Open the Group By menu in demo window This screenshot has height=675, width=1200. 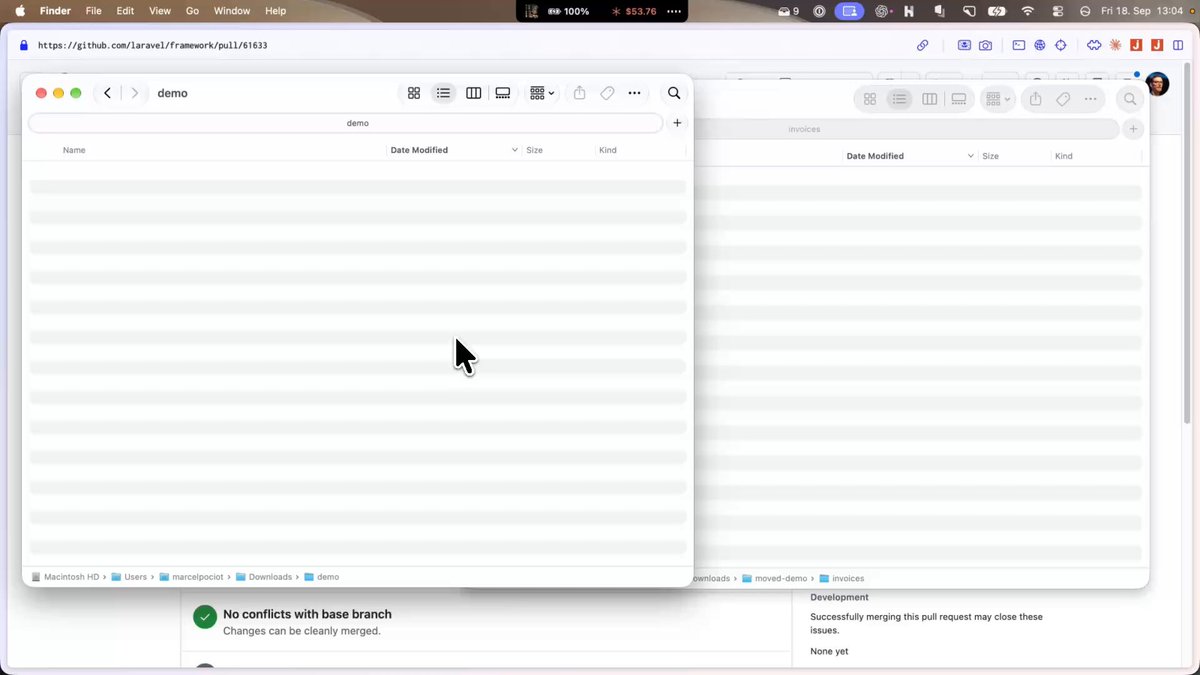pyautogui.click(x=542, y=93)
